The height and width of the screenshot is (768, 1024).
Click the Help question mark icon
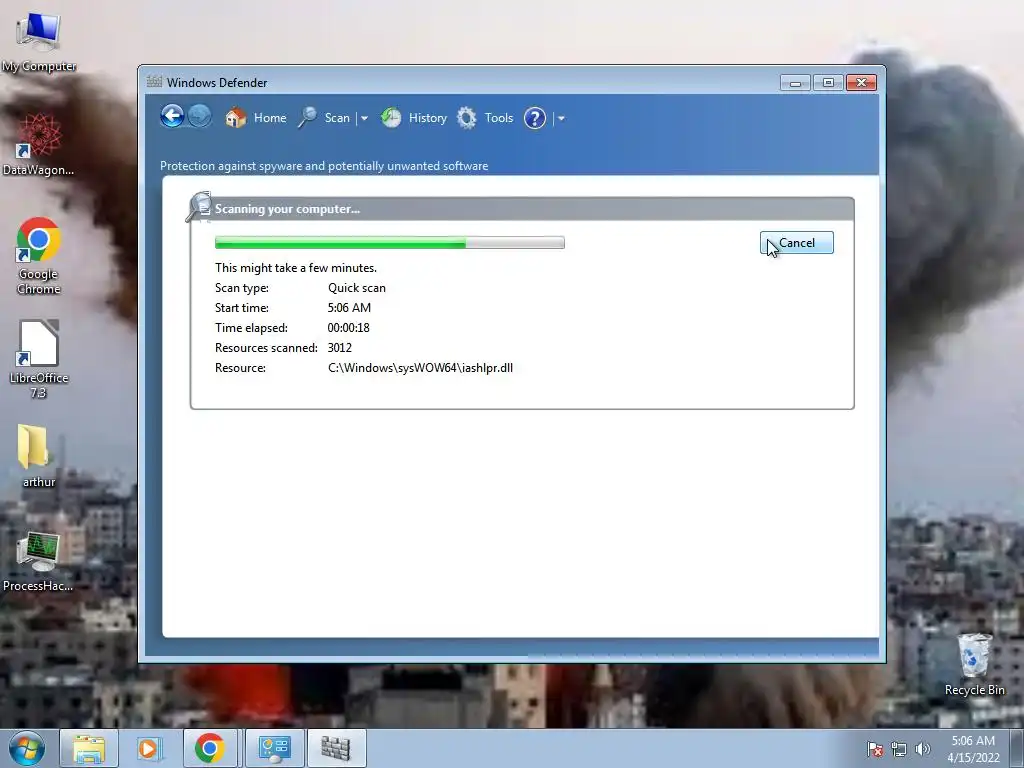coord(535,118)
